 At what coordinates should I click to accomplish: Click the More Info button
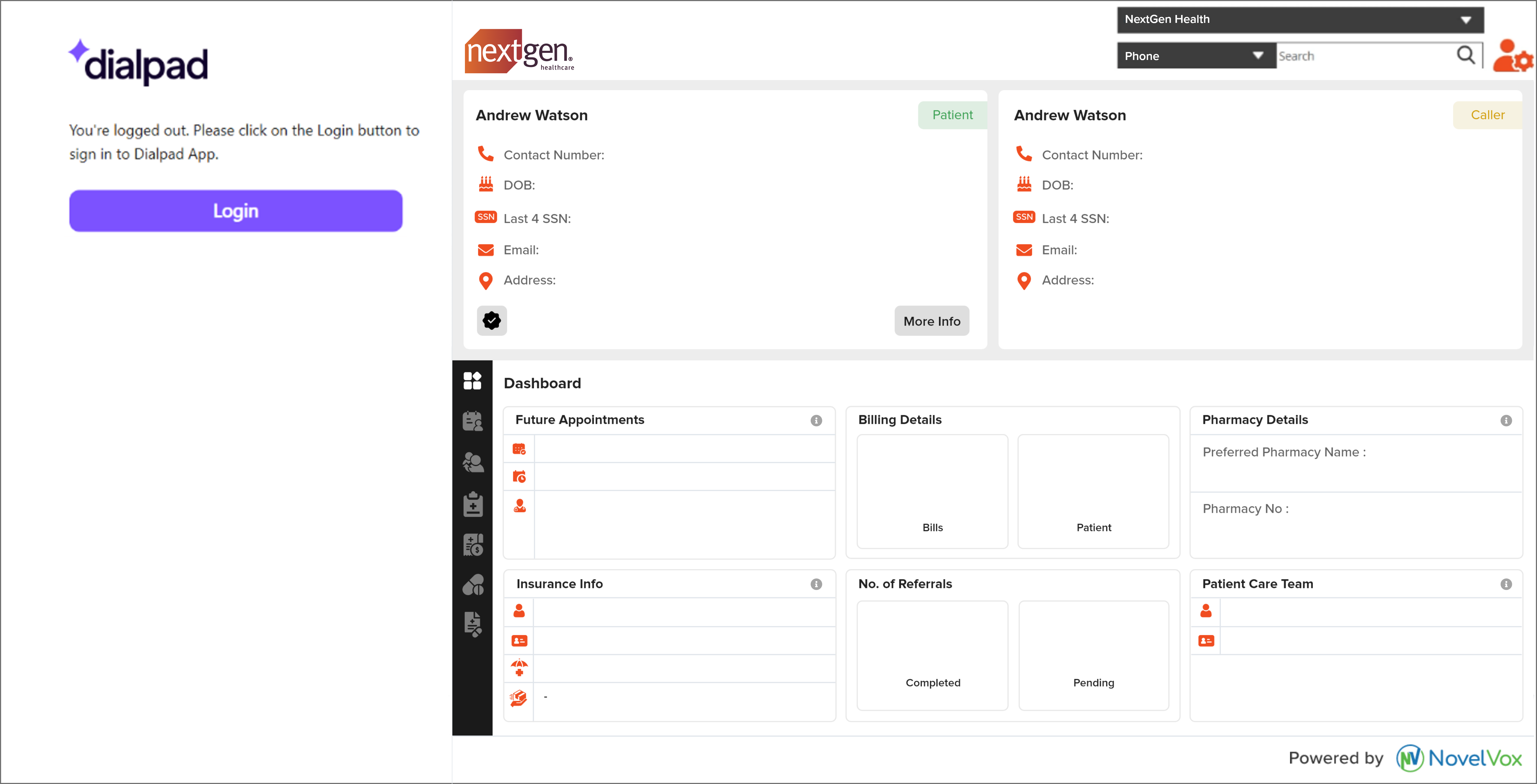[931, 320]
